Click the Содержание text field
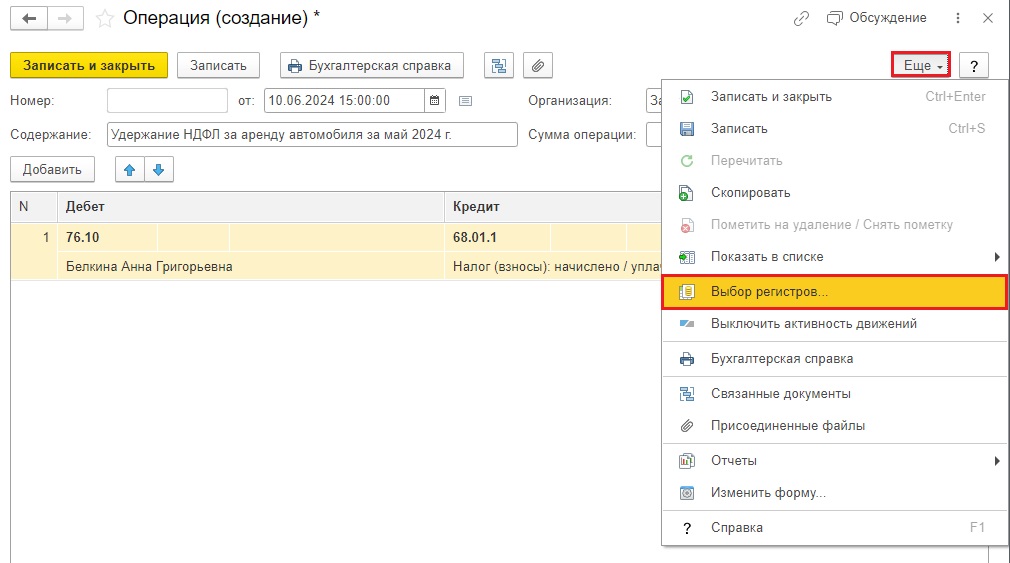The image size is (1010, 563). coord(312,135)
